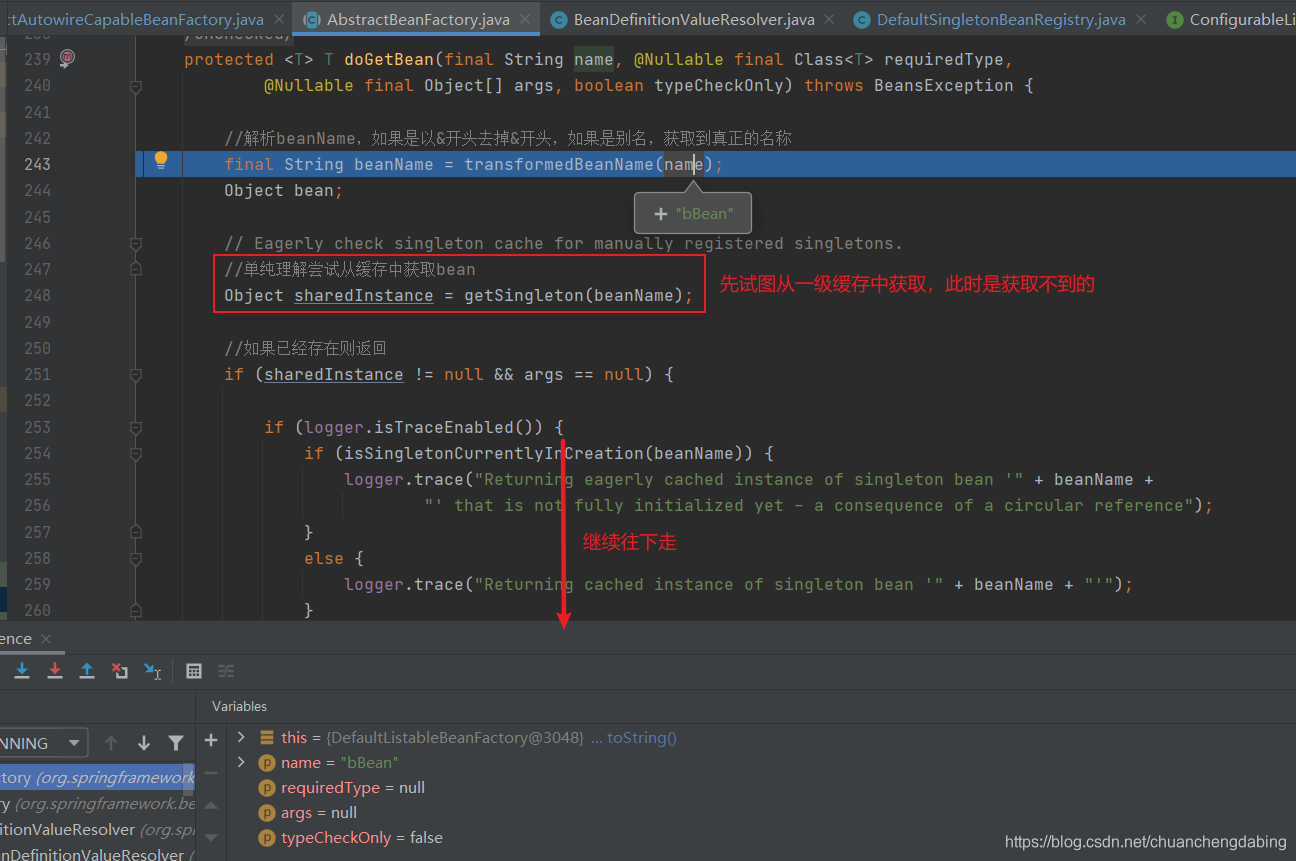Click the Trace Current Stream Chain icon
This screenshot has width=1296, height=861.
tap(227, 671)
